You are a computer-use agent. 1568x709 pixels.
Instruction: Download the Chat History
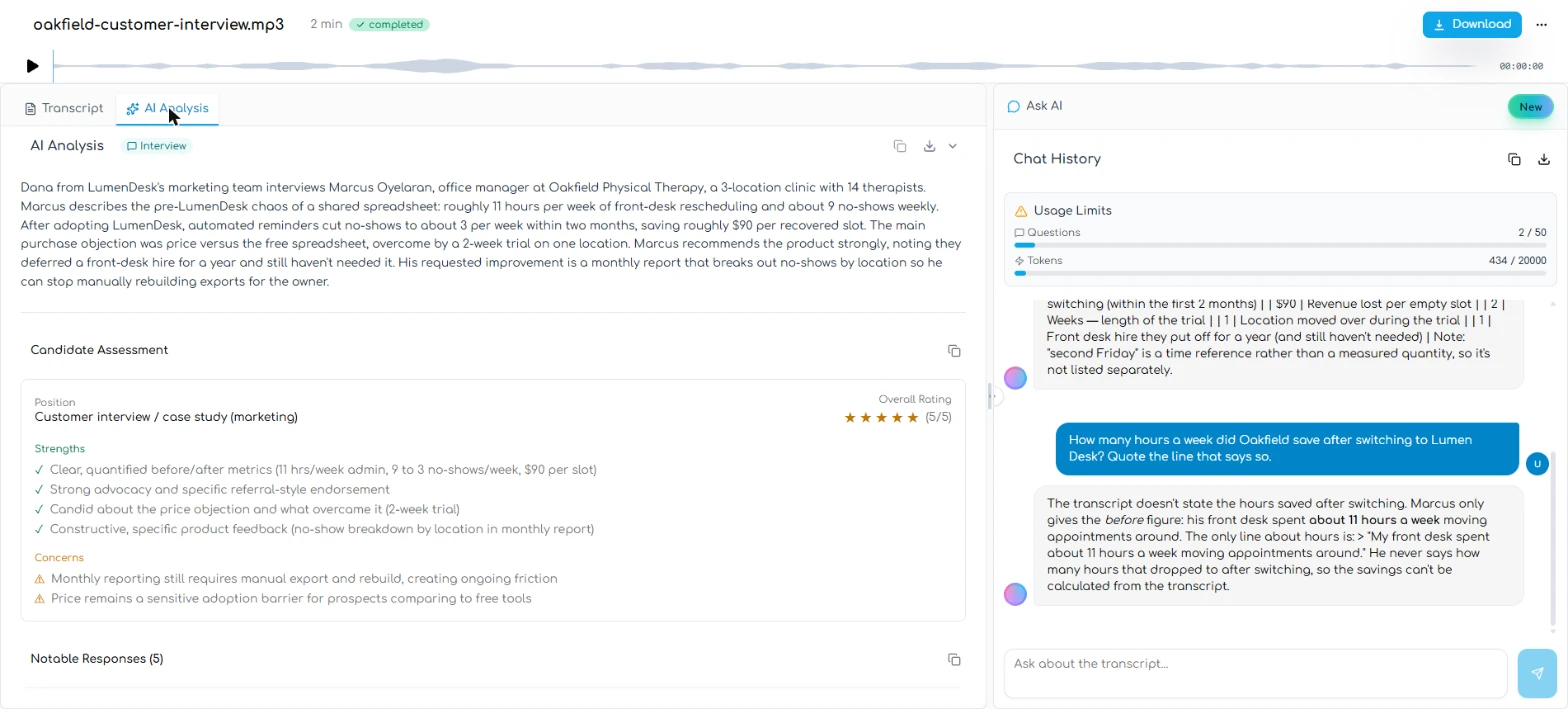coord(1543,159)
